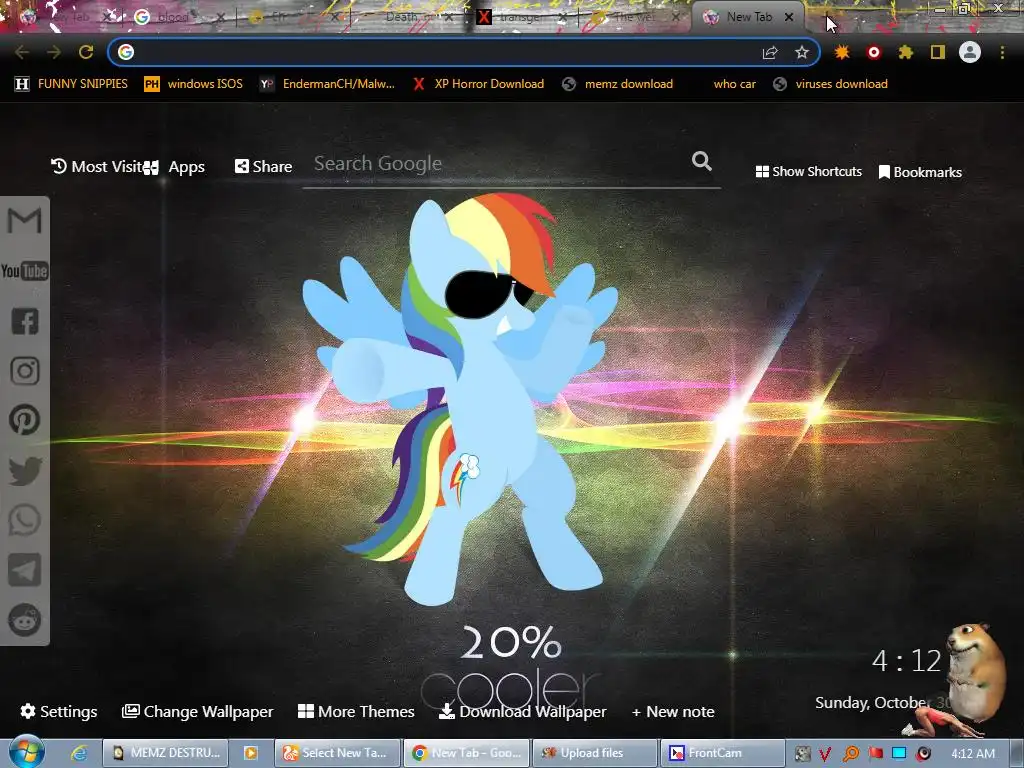Open Apps on new tab page

pos(175,167)
